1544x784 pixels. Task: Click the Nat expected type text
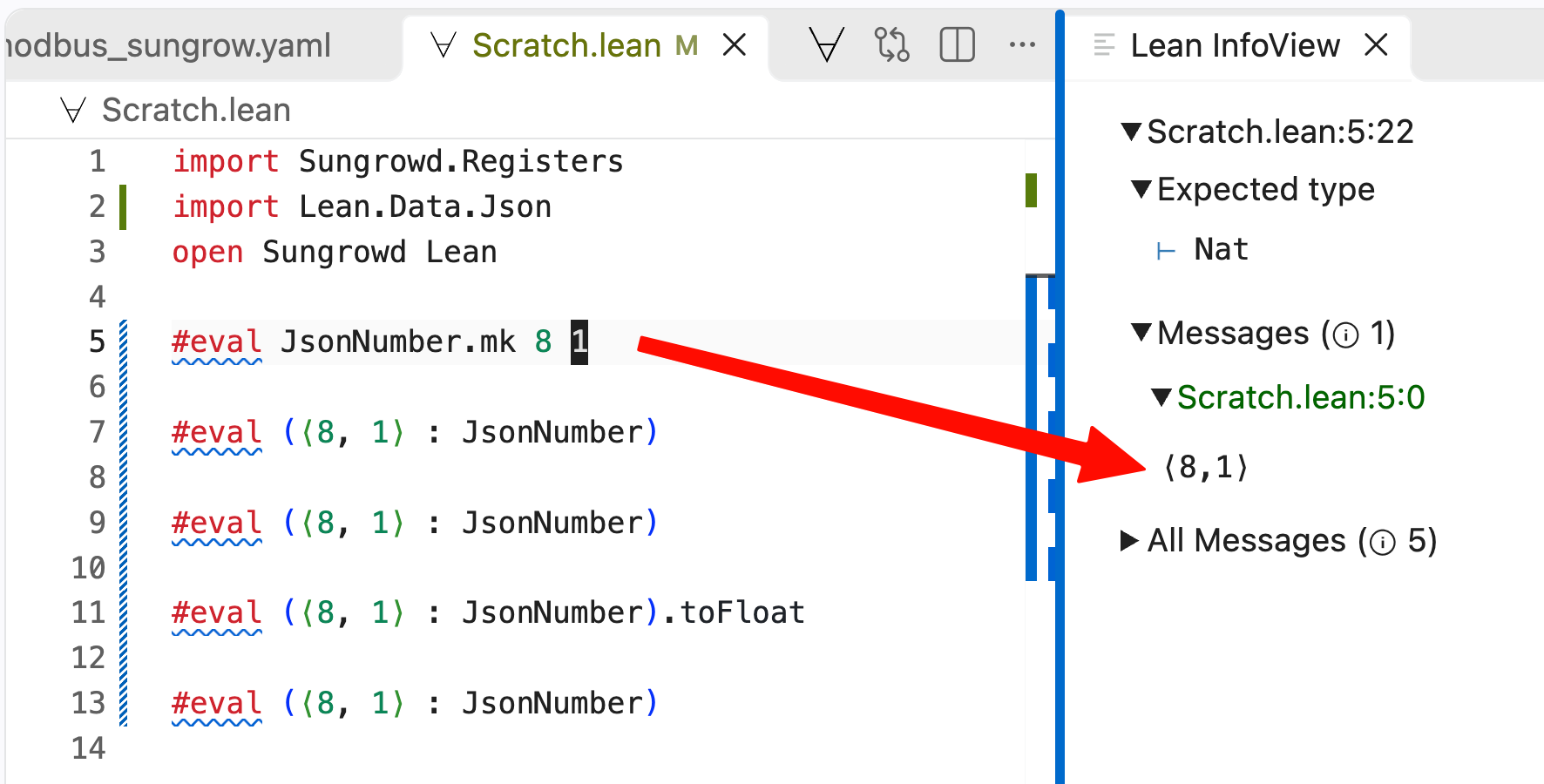coord(1221,249)
